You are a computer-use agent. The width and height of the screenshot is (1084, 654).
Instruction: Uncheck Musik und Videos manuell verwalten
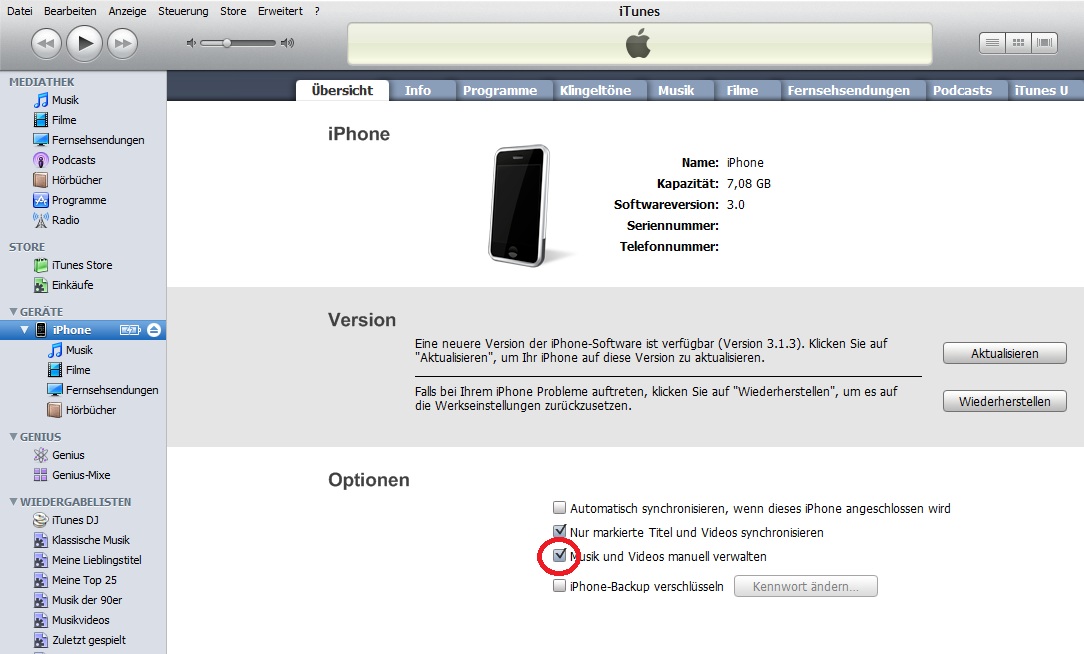[559, 555]
